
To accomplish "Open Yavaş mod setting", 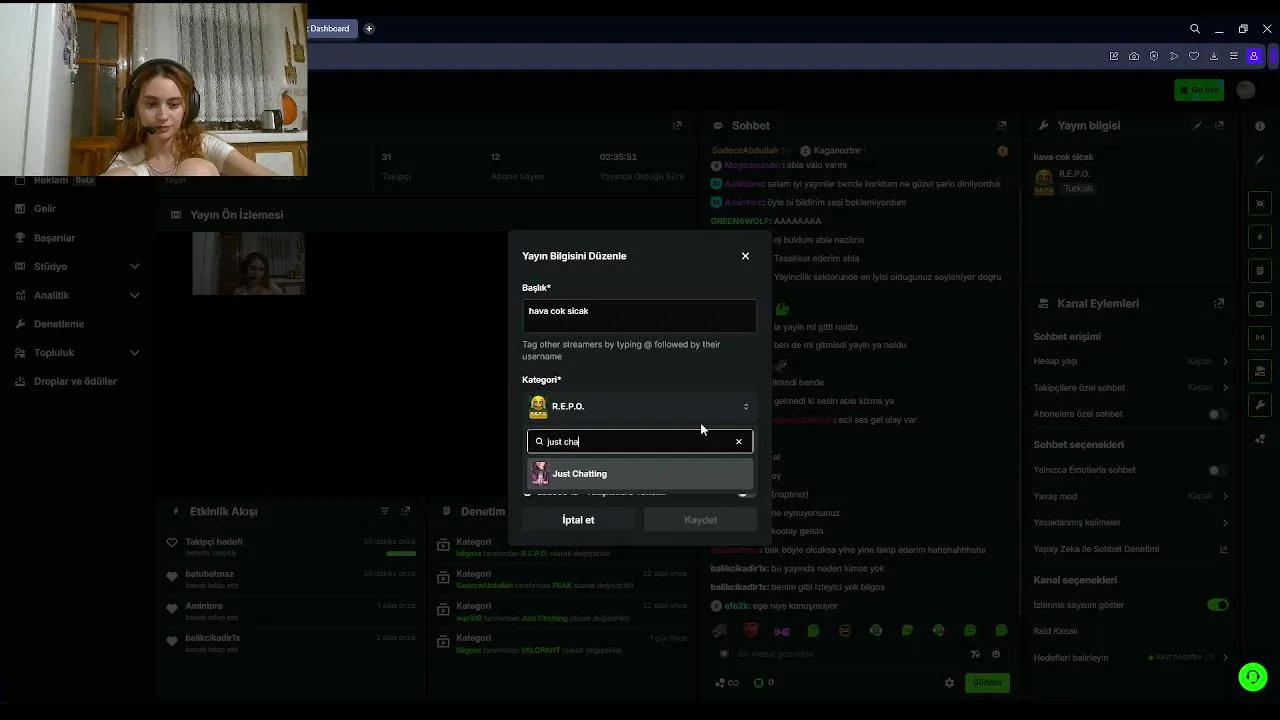I will click(x=1131, y=496).
